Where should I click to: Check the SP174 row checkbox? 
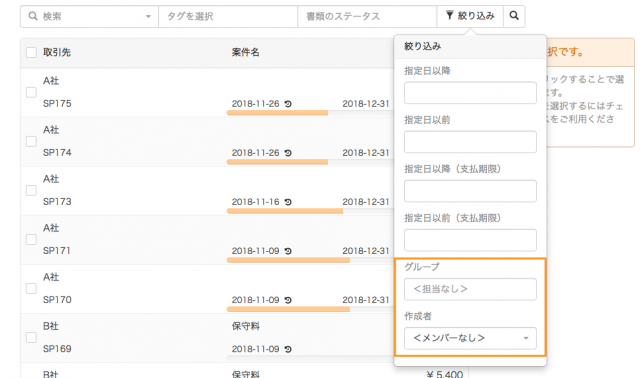coord(31,141)
